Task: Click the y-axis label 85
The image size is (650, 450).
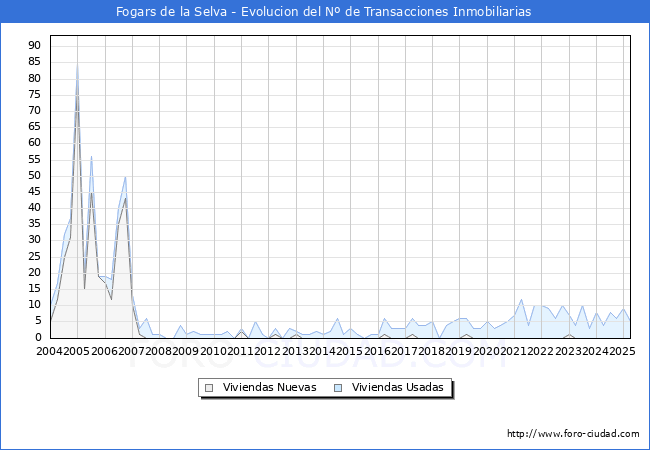Action: click(34, 62)
